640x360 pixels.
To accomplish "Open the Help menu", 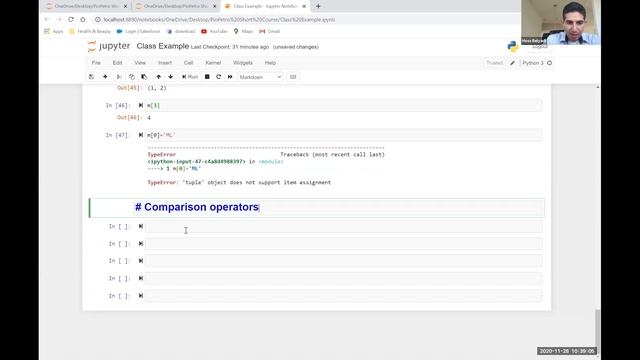I will [270, 63].
